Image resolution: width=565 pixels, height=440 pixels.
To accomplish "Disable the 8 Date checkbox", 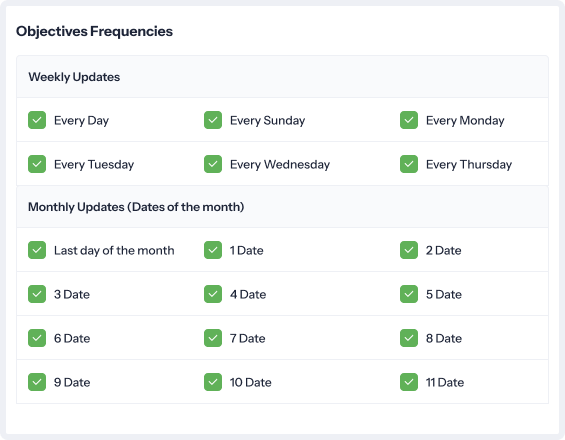I will tap(409, 338).
